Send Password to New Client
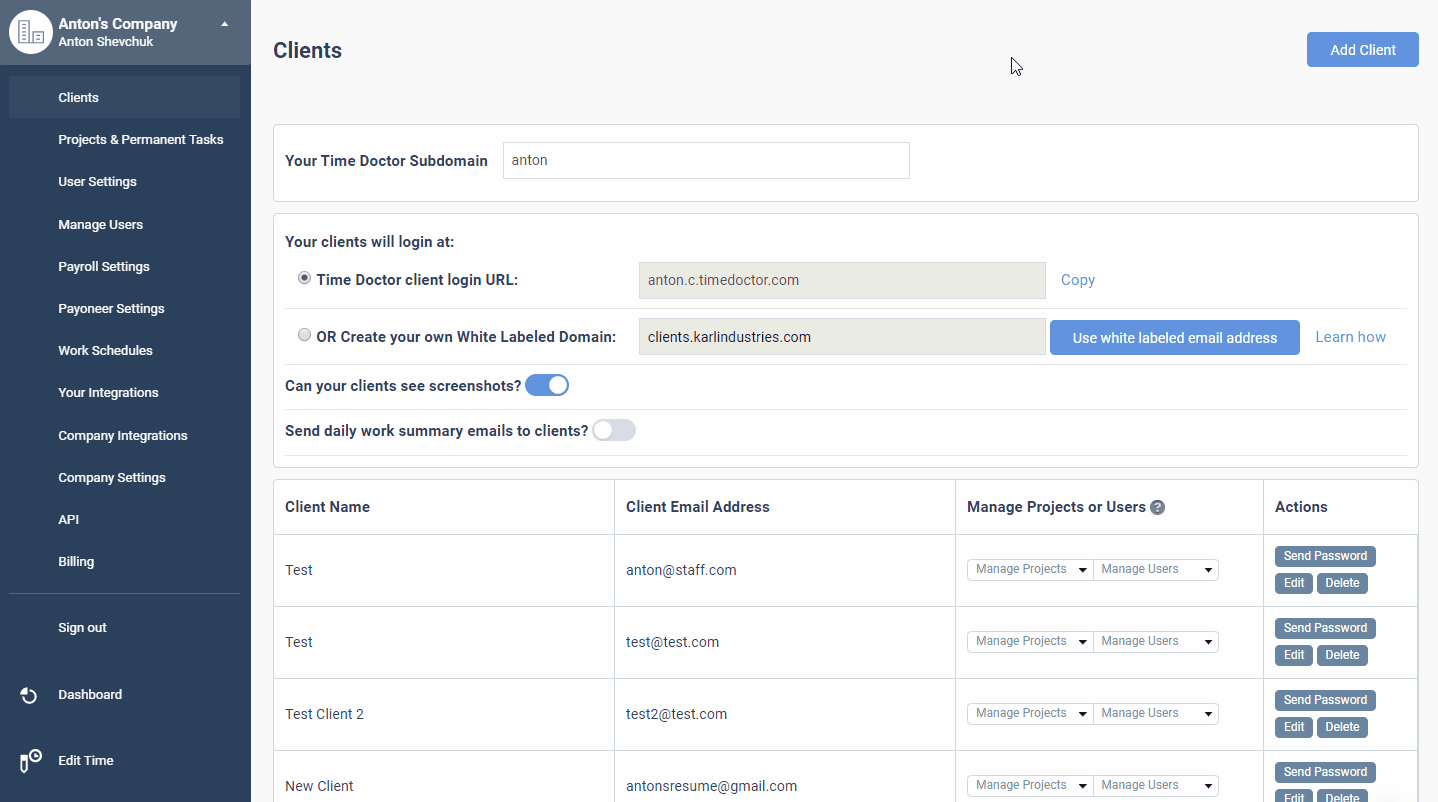The image size is (1438, 802). [1324, 771]
